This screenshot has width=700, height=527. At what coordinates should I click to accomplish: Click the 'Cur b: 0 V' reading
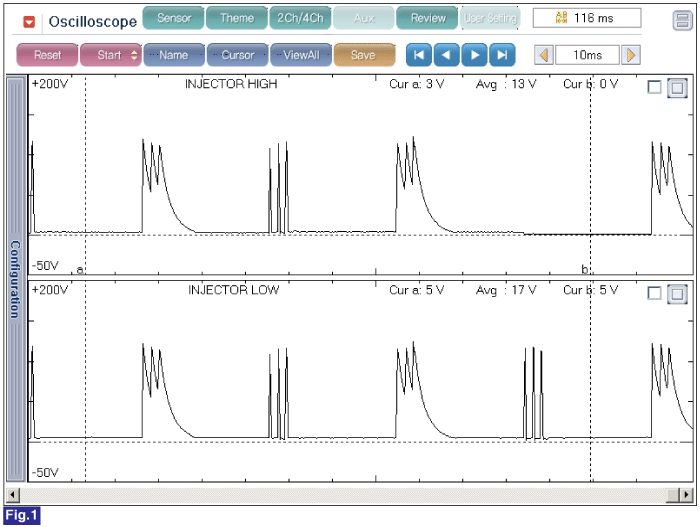point(590,84)
